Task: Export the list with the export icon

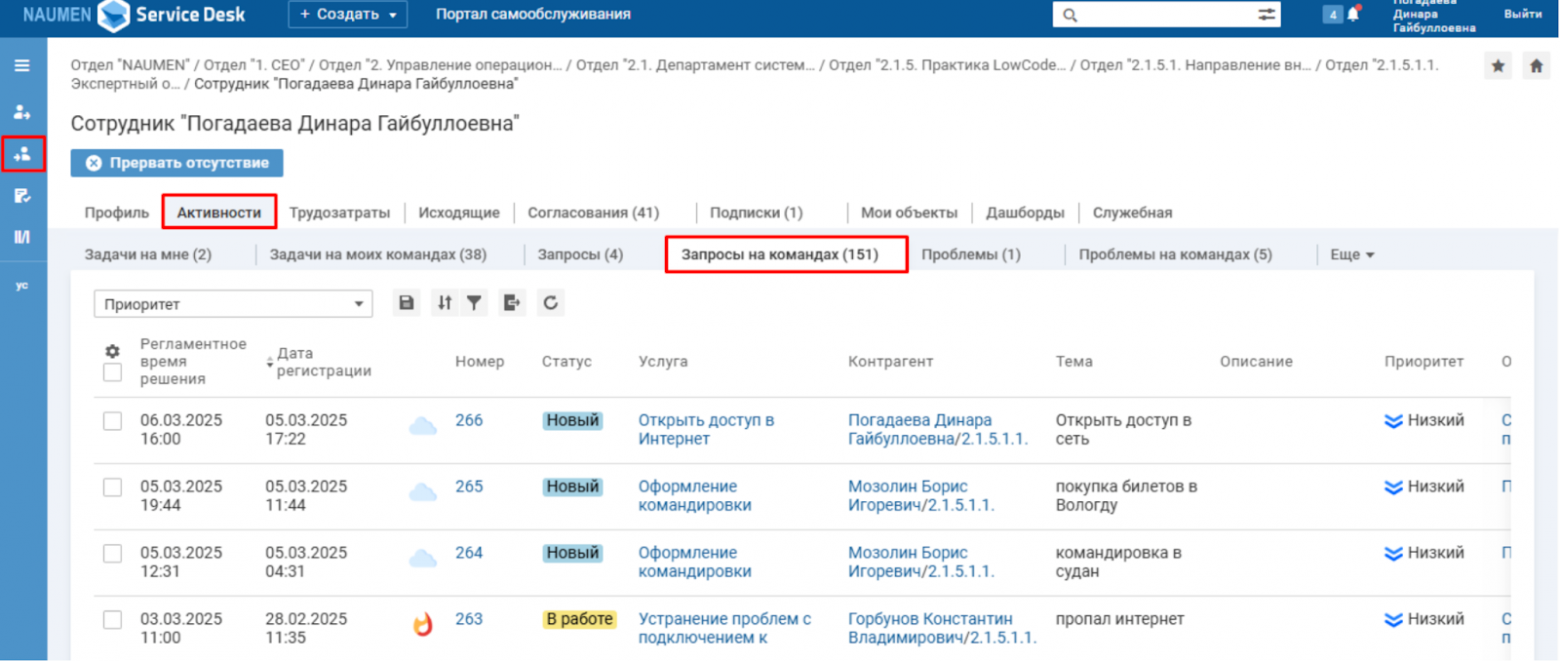Action: [513, 303]
